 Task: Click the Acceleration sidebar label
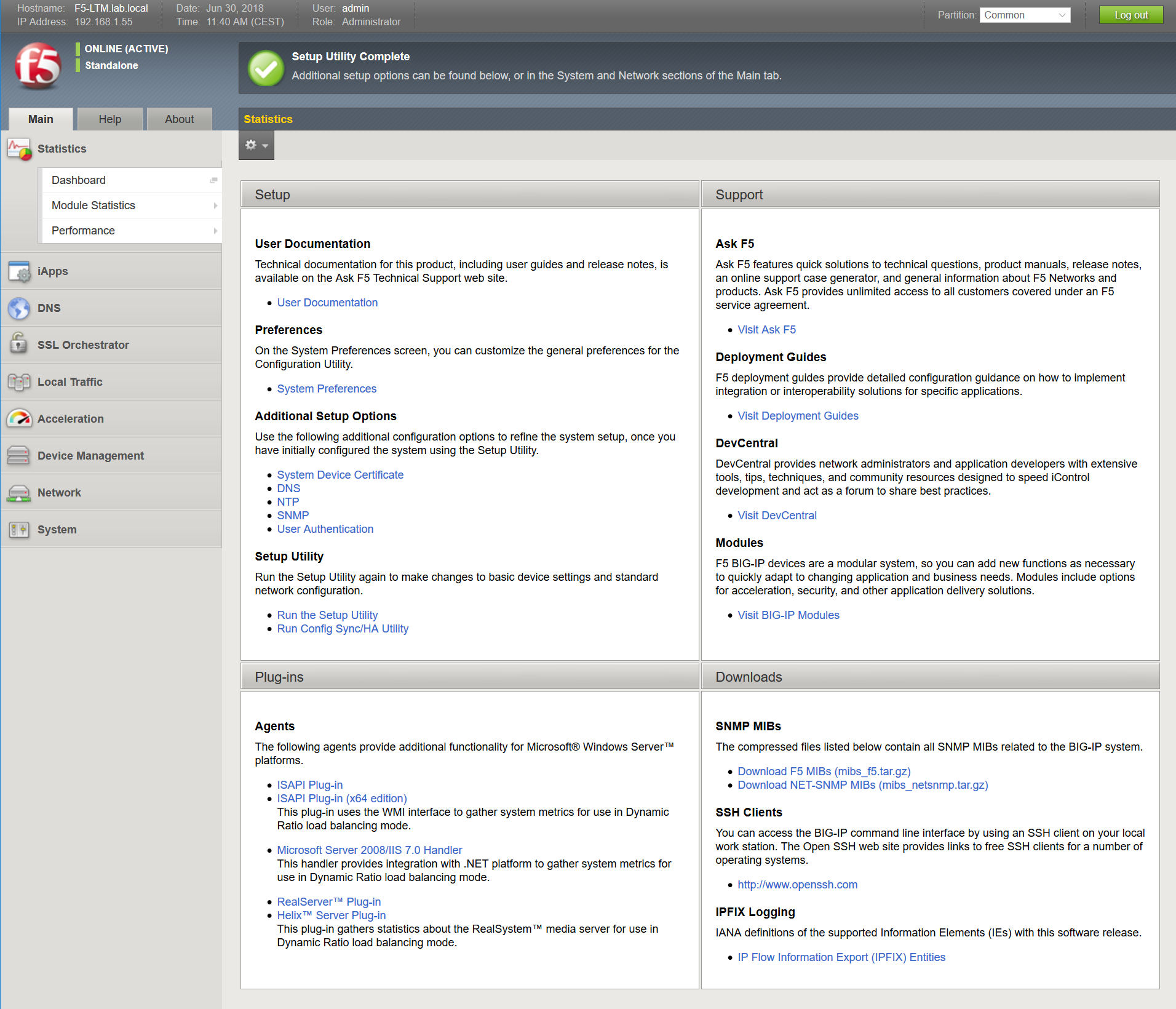pos(71,419)
